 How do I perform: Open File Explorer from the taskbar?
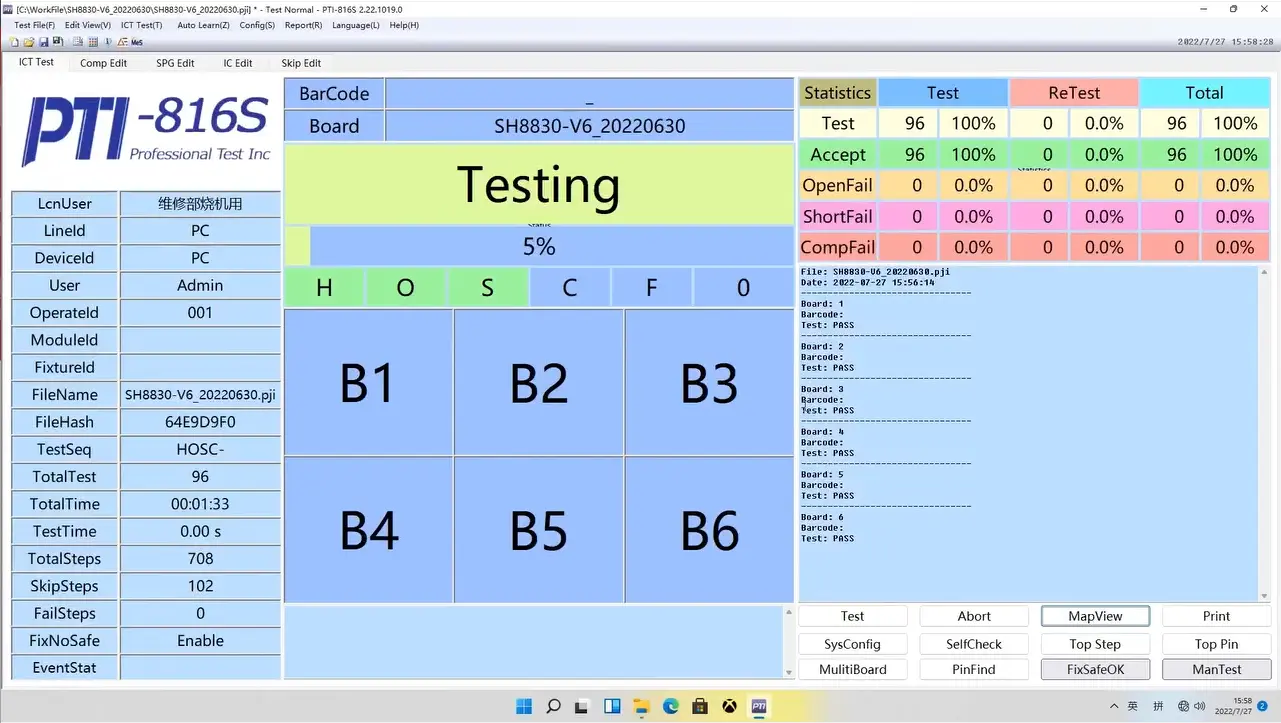click(642, 707)
